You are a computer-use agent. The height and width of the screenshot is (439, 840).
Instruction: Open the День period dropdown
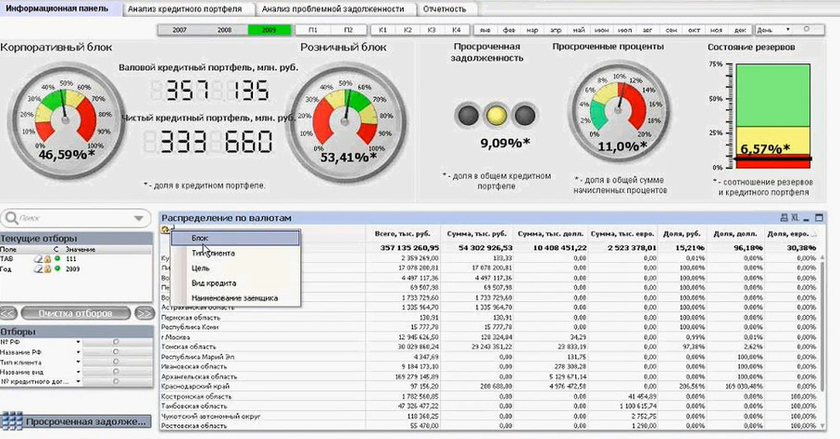coord(808,31)
